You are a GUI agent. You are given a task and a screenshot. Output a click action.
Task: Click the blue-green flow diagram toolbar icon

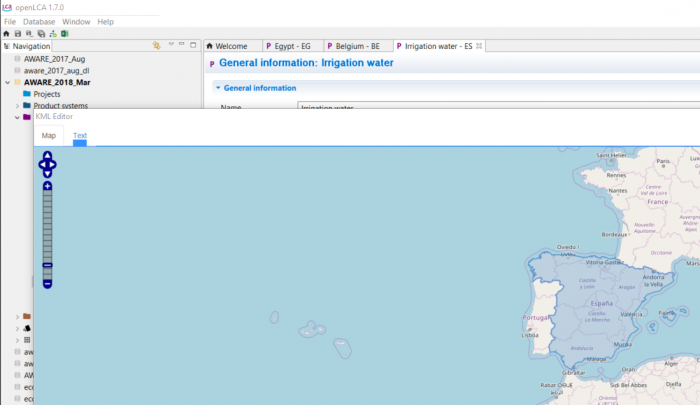coord(53,33)
